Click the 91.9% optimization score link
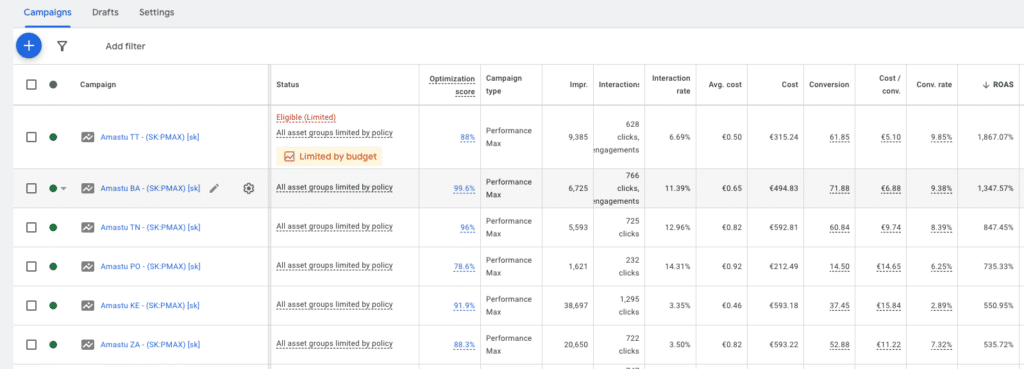 (x=464, y=306)
